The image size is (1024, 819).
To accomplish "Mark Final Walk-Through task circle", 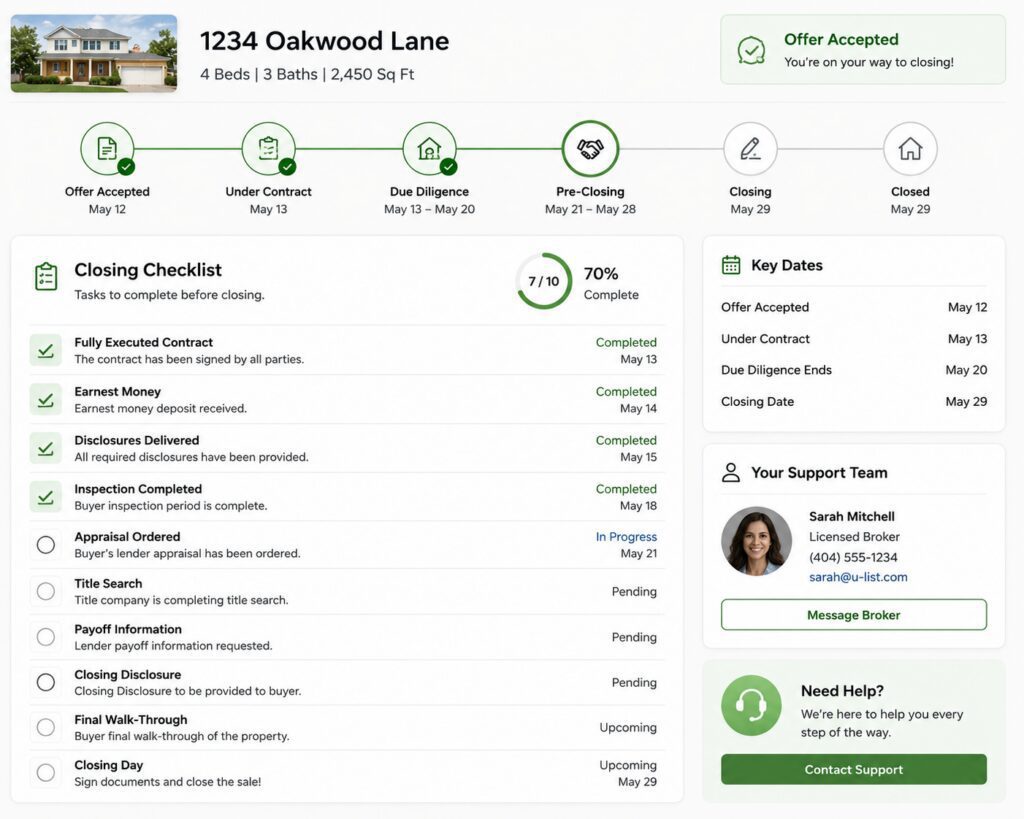I will (x=46, y=727).
